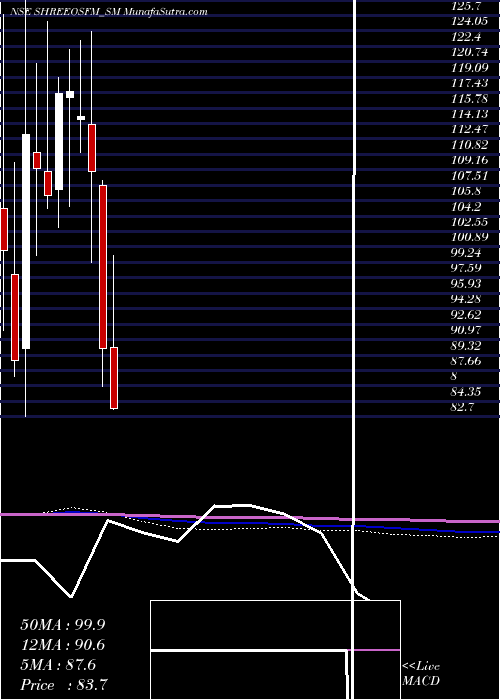Viewport: 500px width, 700px height.
Task: Click the 102.55 price axis label
Action: (470, 222)
